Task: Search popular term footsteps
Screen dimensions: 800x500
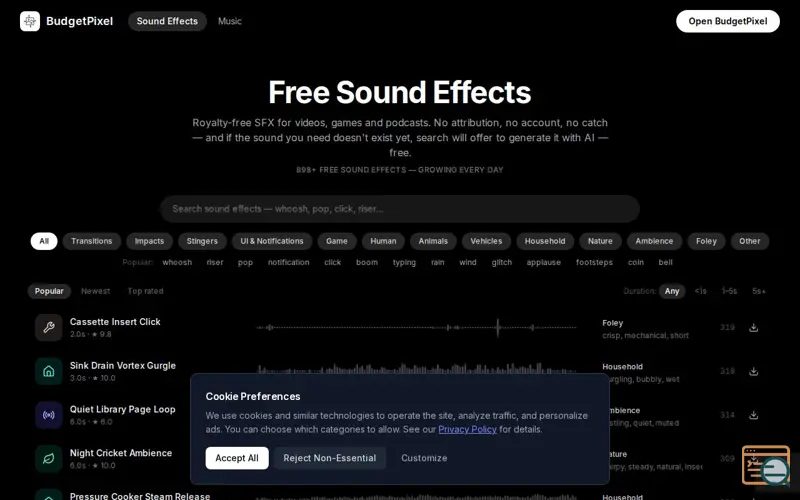Action: 594,262
